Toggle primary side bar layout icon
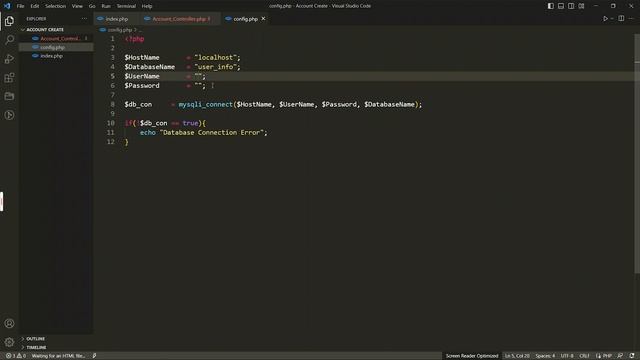The height and width of the screenshot is (360, 640). pyautogui.click(x=551, y=6)
